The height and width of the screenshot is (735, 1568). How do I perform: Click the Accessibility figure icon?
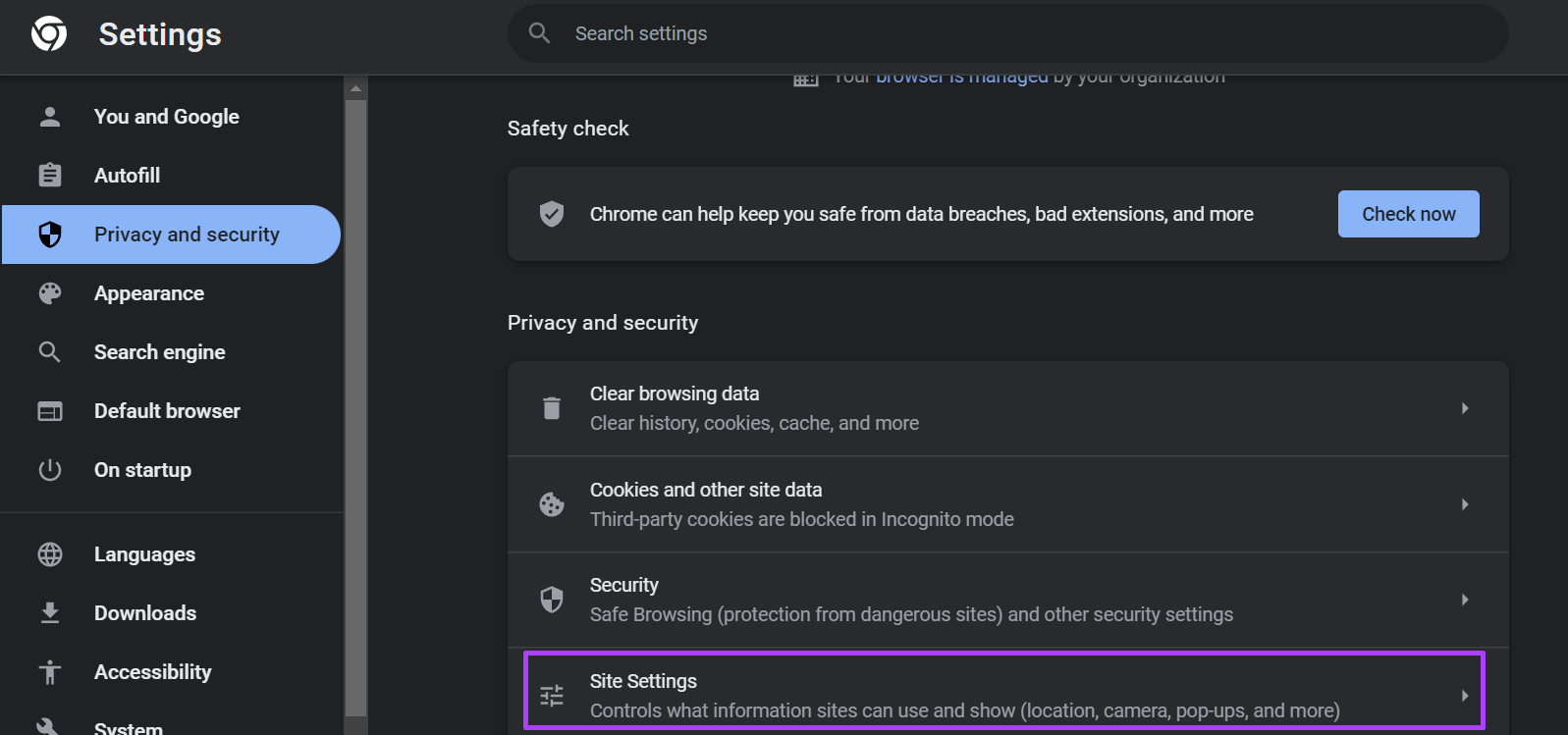click(50, 672)
